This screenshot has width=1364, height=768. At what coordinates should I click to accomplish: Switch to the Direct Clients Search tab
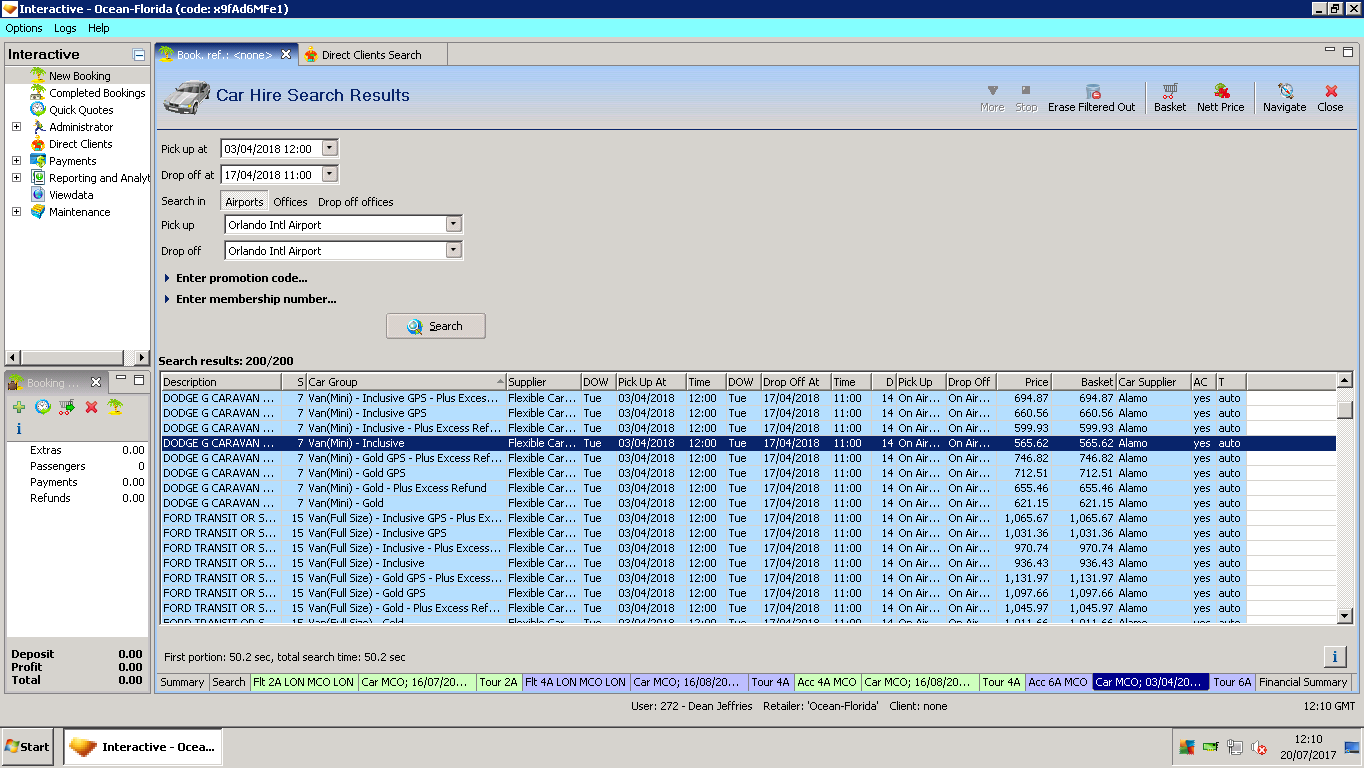point(370,55)
